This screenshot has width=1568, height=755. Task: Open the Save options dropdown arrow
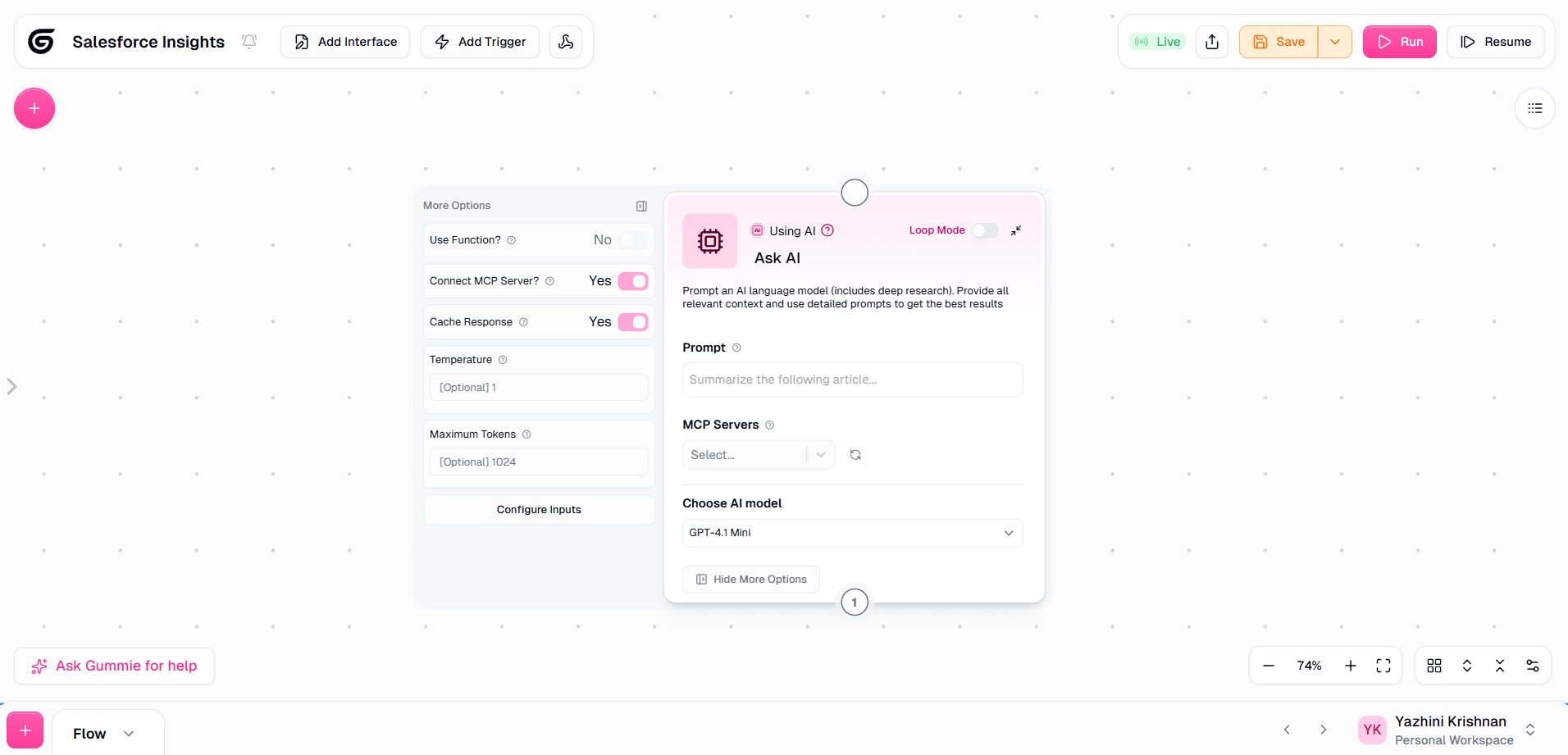tap(1335, 42)
